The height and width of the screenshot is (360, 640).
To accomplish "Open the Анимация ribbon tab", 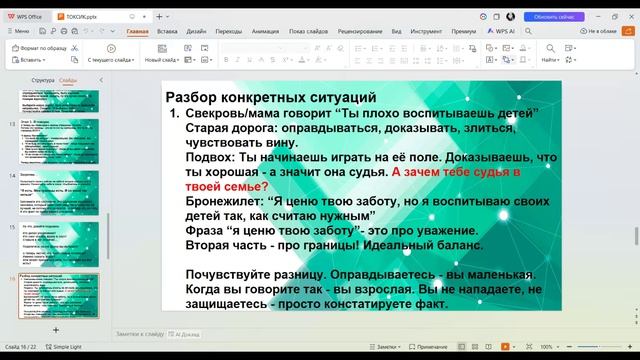I will coord(265,31).
